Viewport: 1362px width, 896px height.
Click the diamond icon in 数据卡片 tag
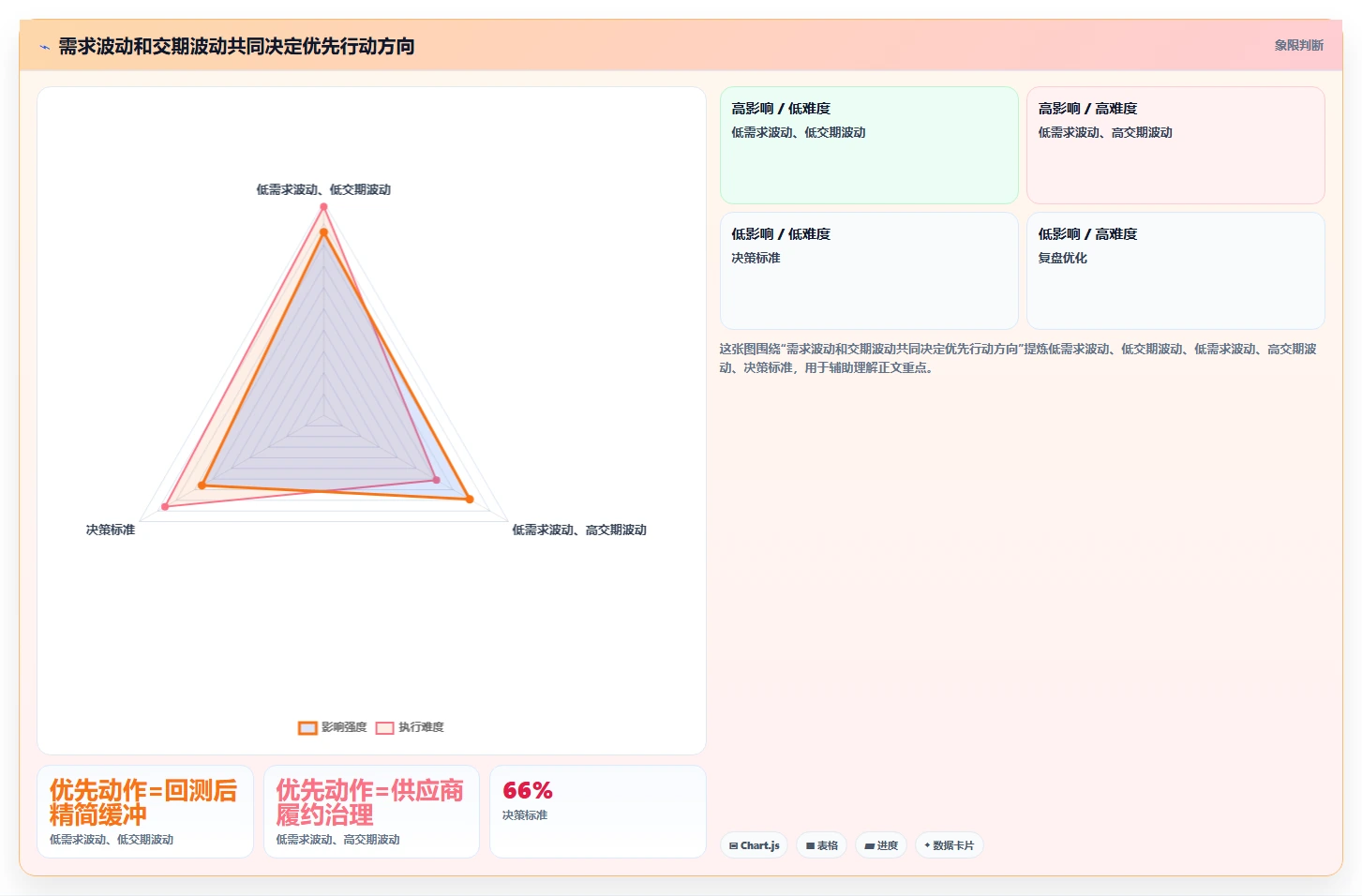[927, 845]
